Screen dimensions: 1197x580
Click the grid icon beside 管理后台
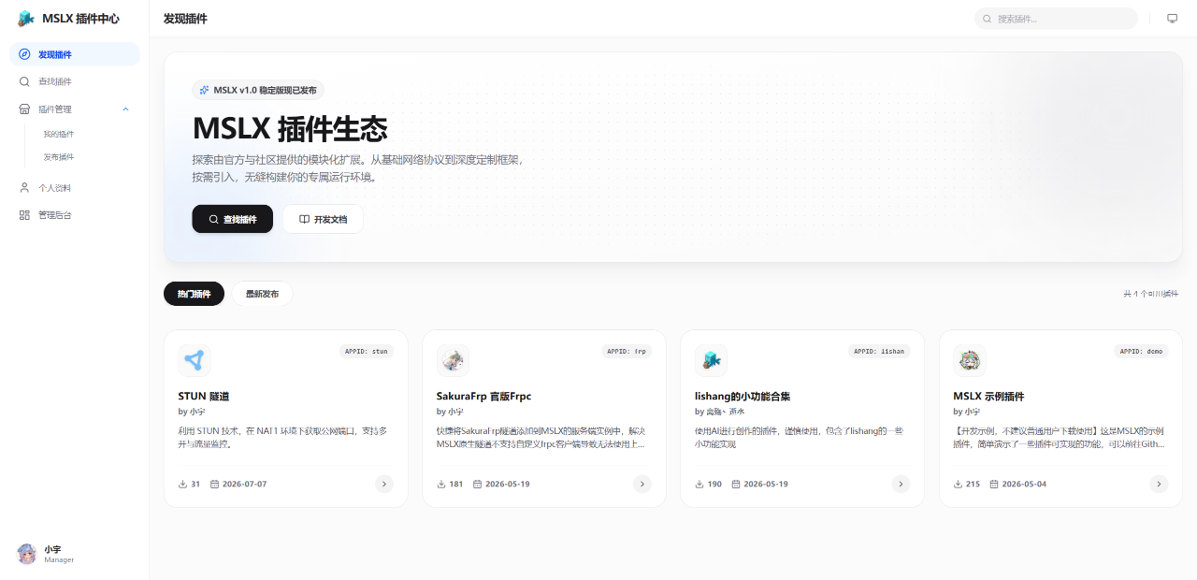pyautogui.click(x=24, y=215)
